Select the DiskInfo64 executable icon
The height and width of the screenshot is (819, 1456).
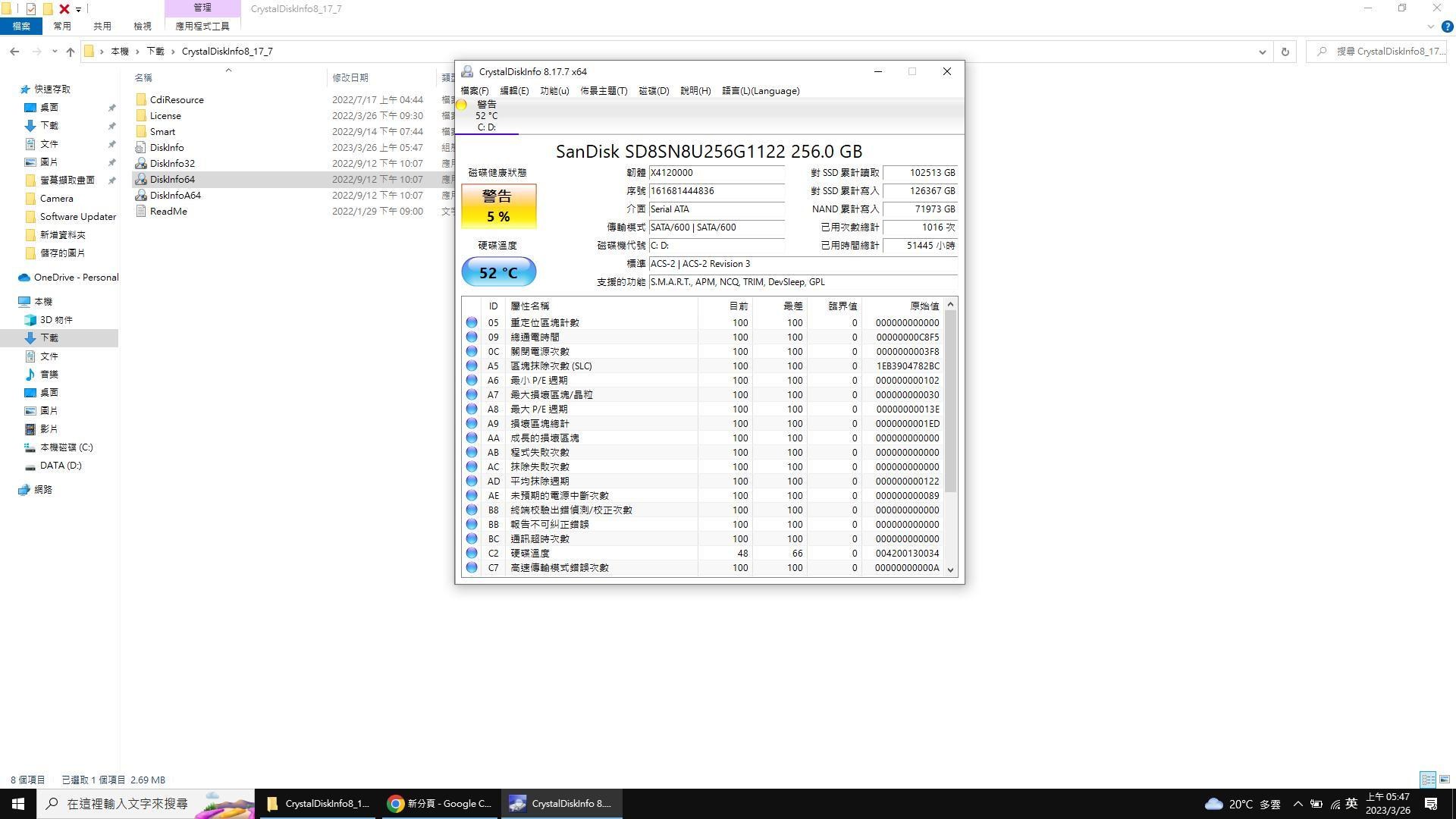tap(141, 180)
